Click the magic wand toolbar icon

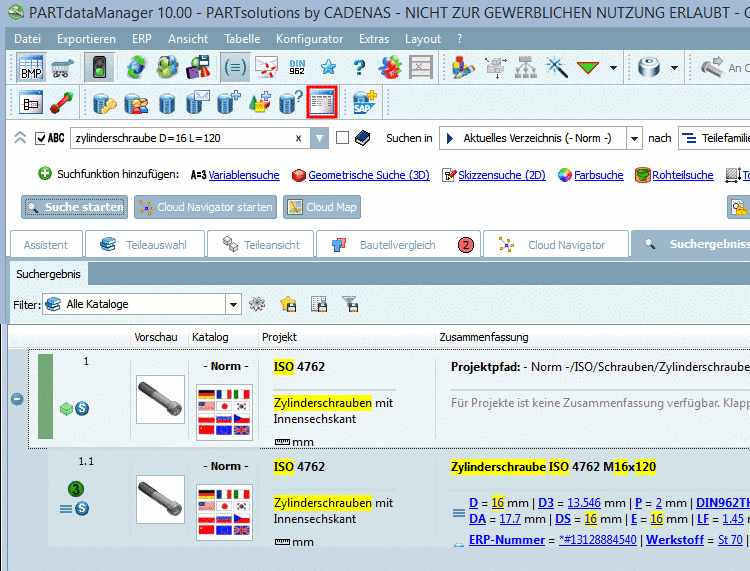point(557,67)
